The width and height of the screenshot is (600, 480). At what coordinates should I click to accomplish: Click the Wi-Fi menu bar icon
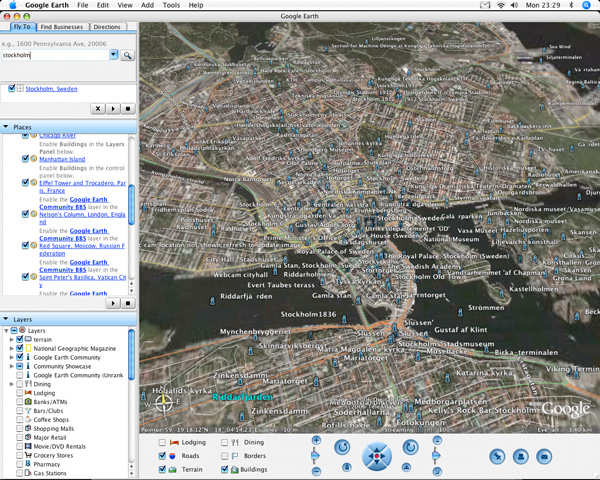pos(501,5)
